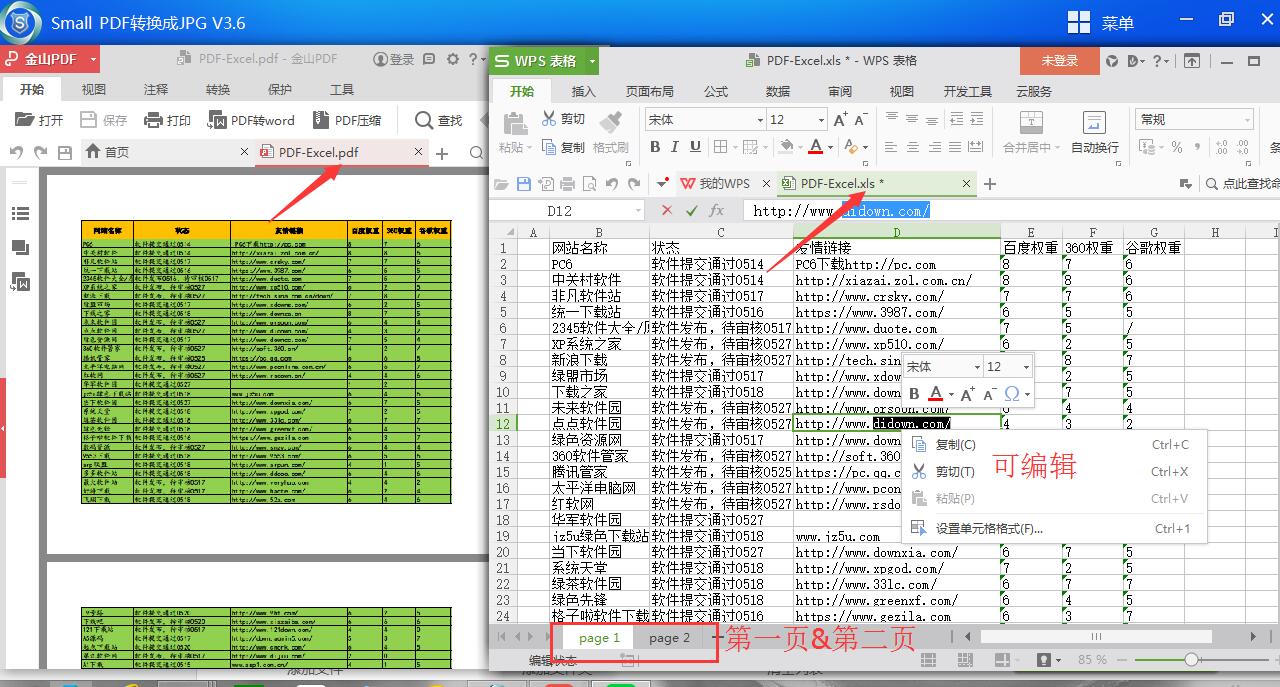
Task: Toggle Bold in the floating mini toolbar
Action: pyautogui.click(x=914, y=394)
